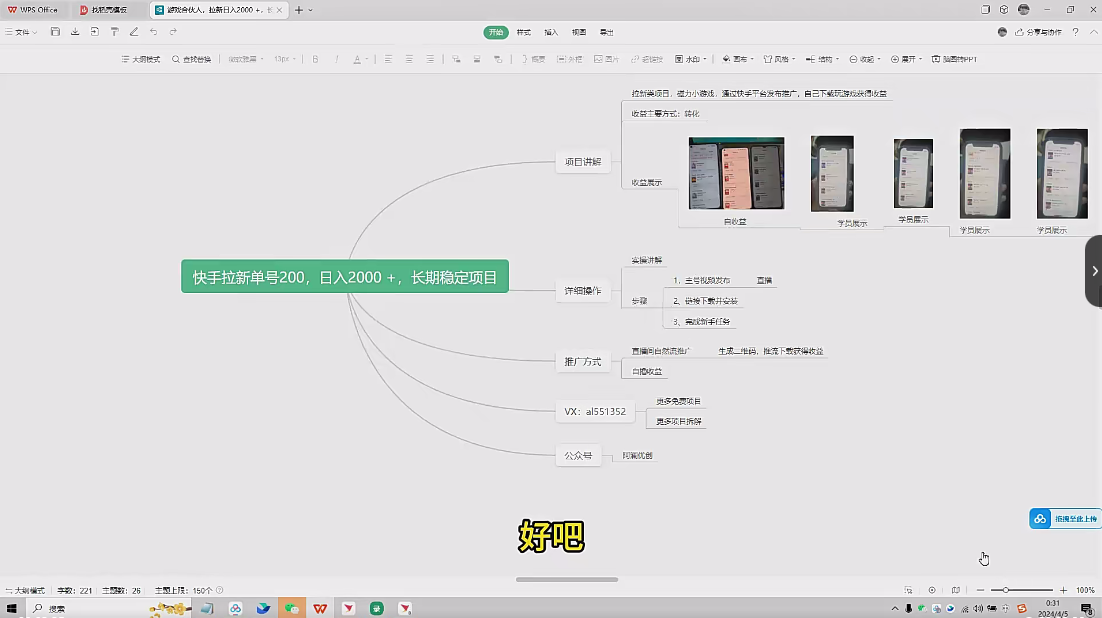1102x618 pixels.
Task: Click the horizontal scrollbar thumb
Action: (x=566, y=580)
